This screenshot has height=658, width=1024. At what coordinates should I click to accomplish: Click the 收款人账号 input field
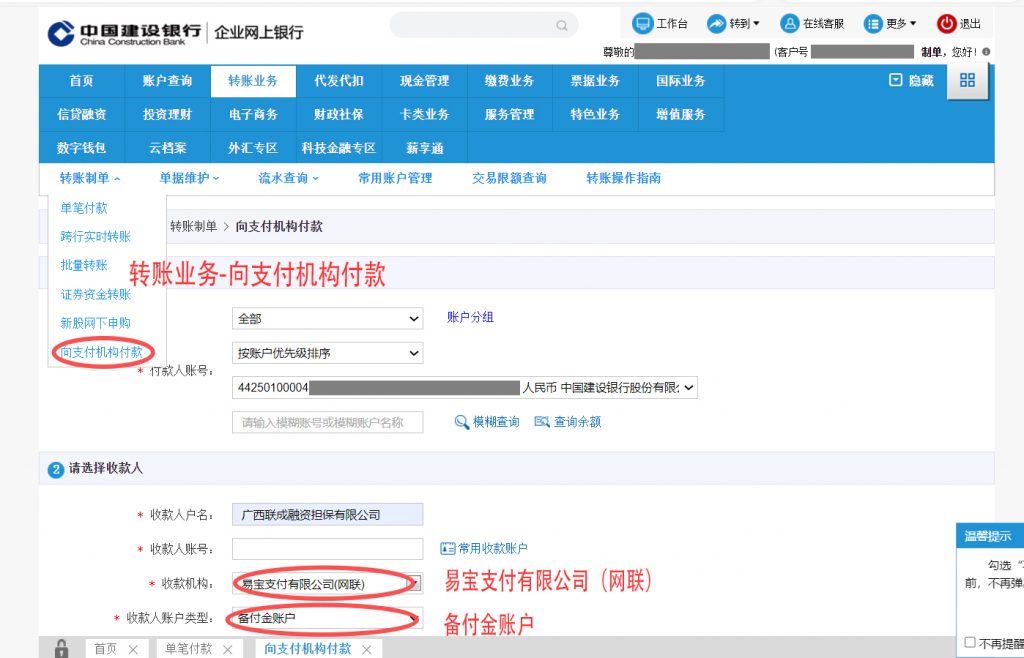point(327,548)
